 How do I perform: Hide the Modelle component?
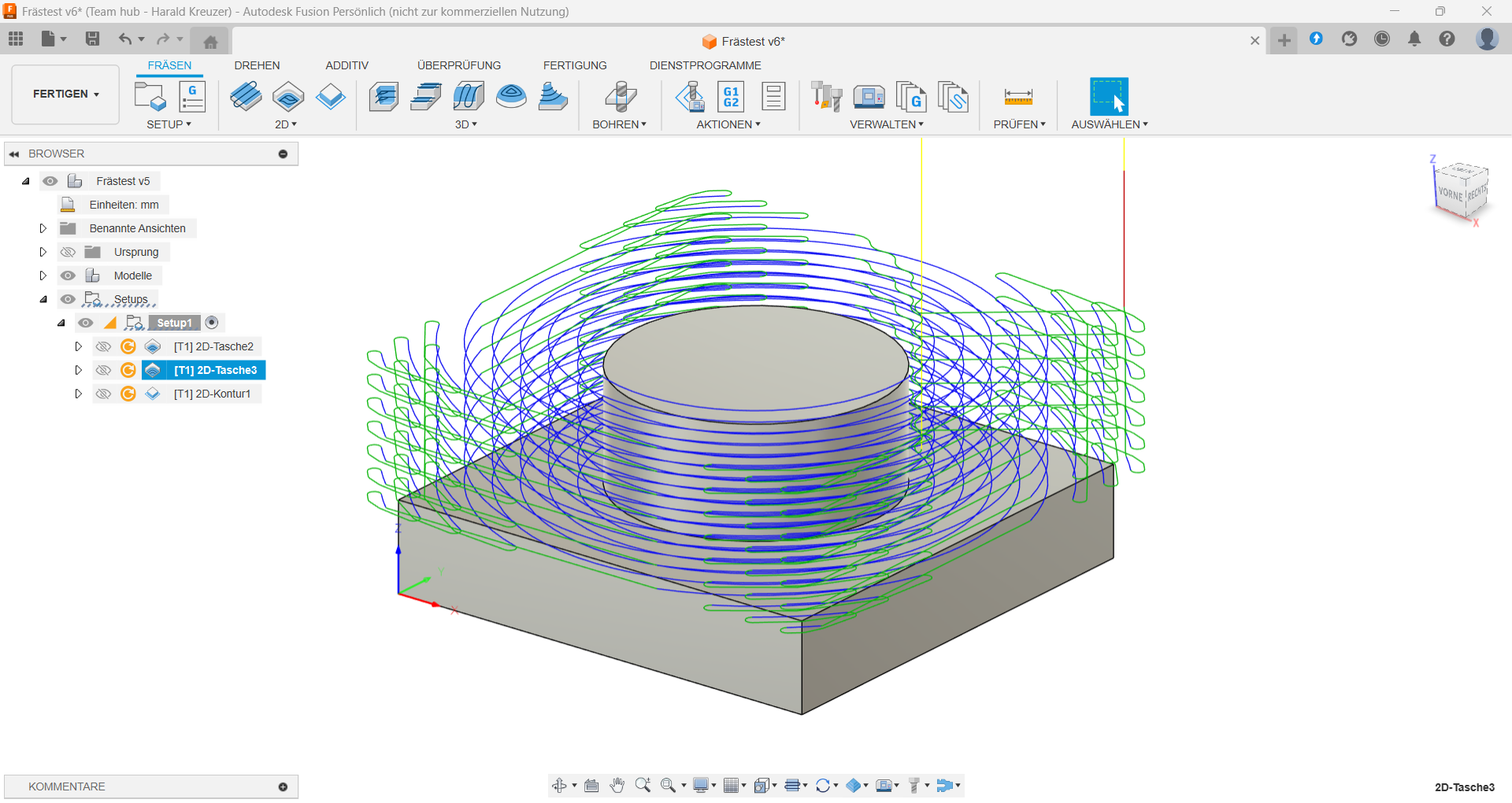(68, 276)
